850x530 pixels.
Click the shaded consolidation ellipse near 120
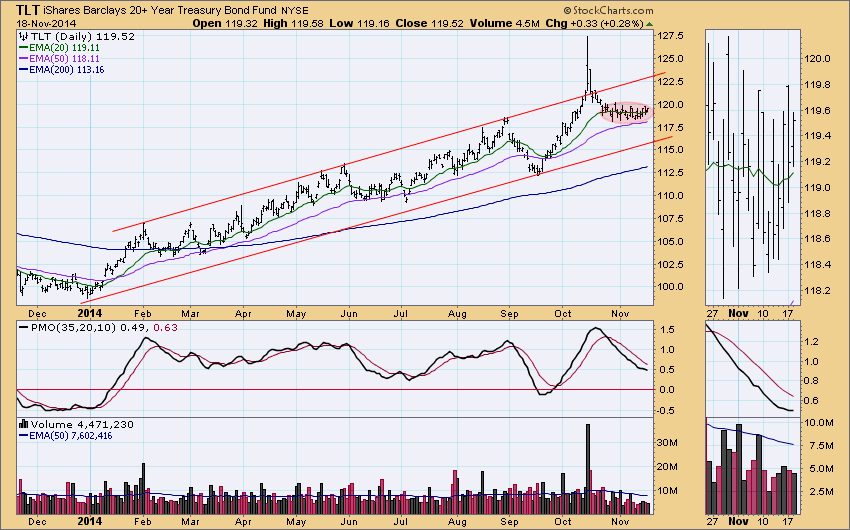click(628, 113)
